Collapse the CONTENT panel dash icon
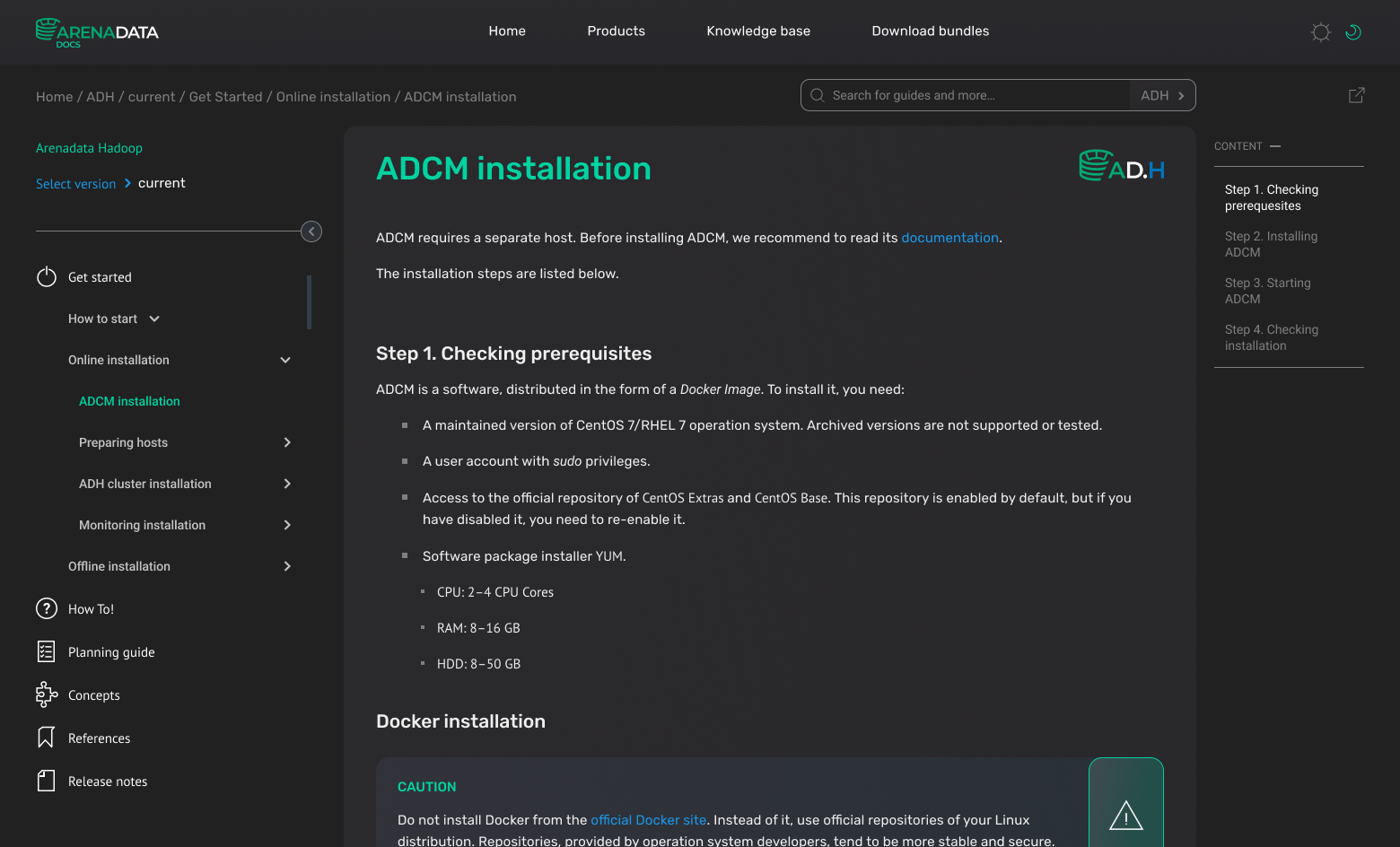The image size is (1400, 847). pyautogui.click(x=1275, y=146)
